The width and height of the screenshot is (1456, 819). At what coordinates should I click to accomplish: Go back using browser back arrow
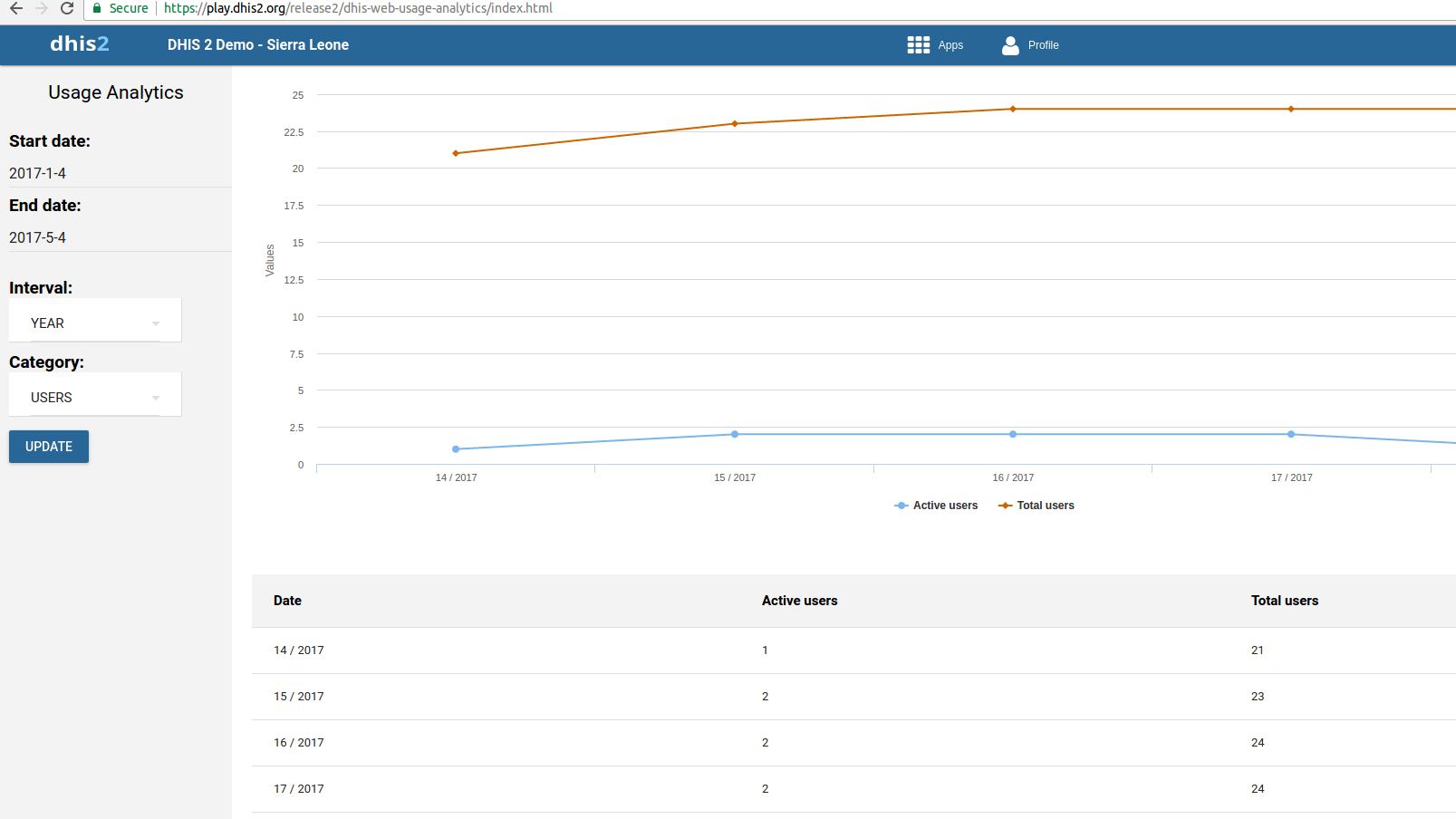(16, 8)
